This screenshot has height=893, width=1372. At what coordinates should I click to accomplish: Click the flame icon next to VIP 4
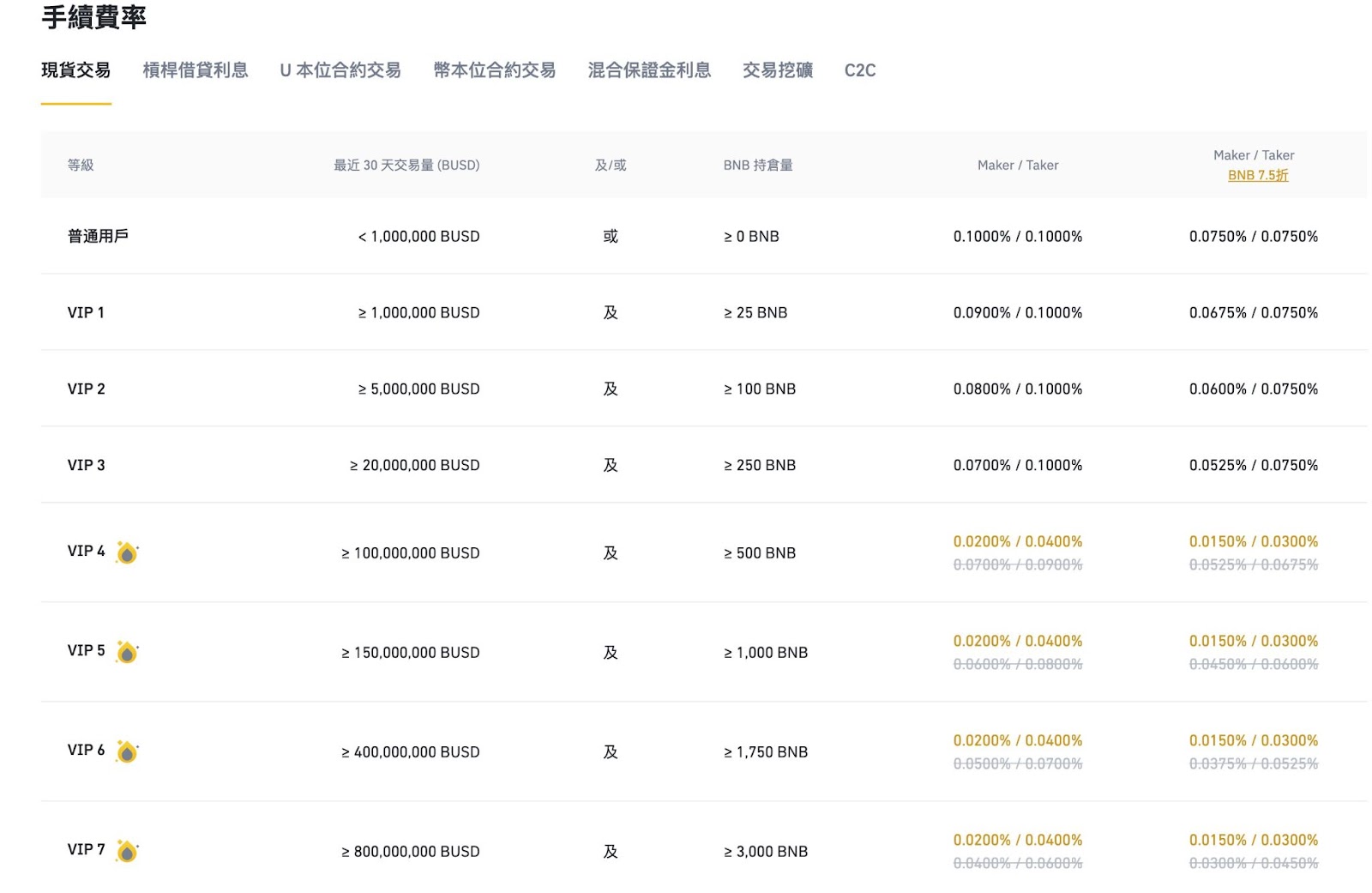pos(127,553)
